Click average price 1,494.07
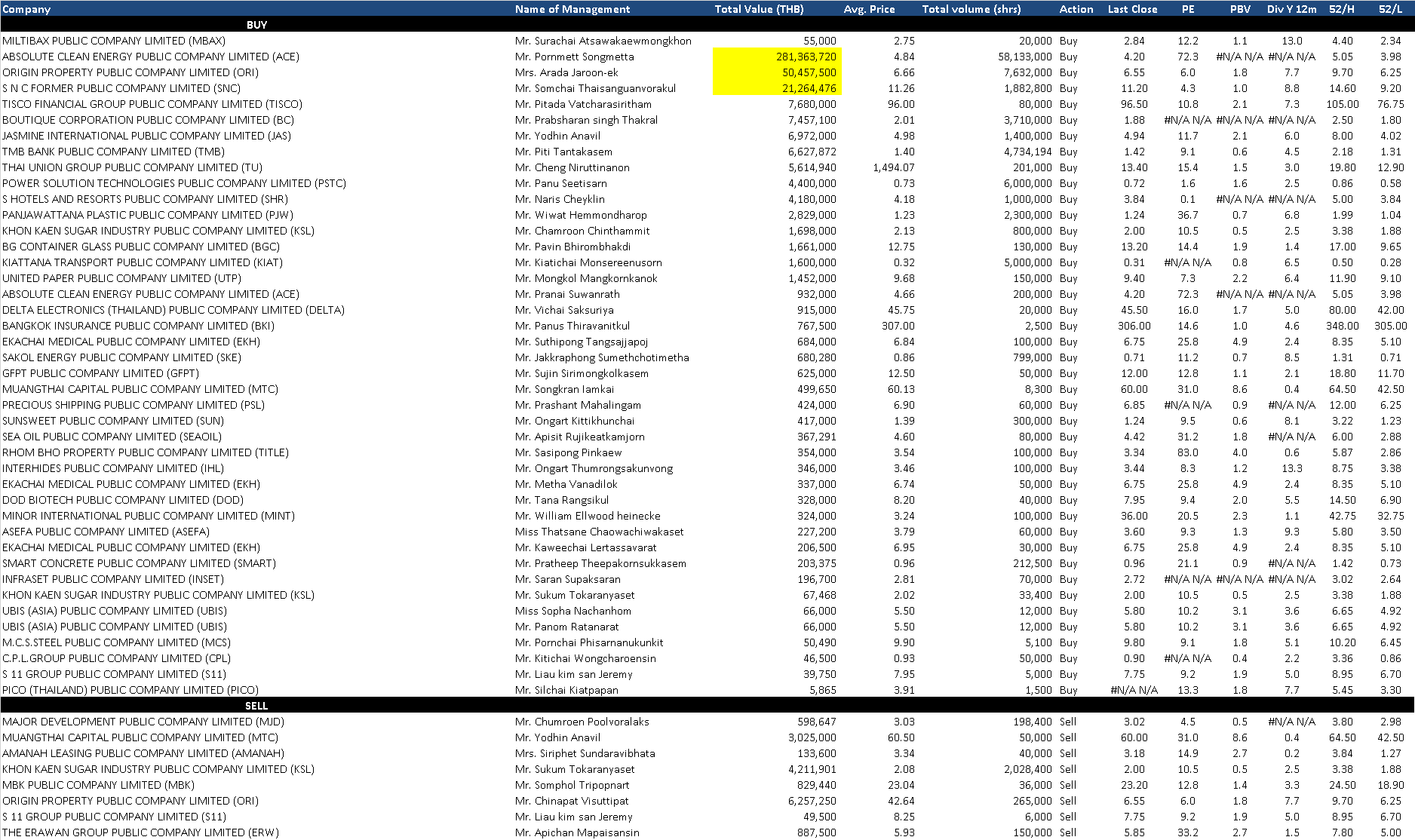1415x840 pixels. pos(894,167)
